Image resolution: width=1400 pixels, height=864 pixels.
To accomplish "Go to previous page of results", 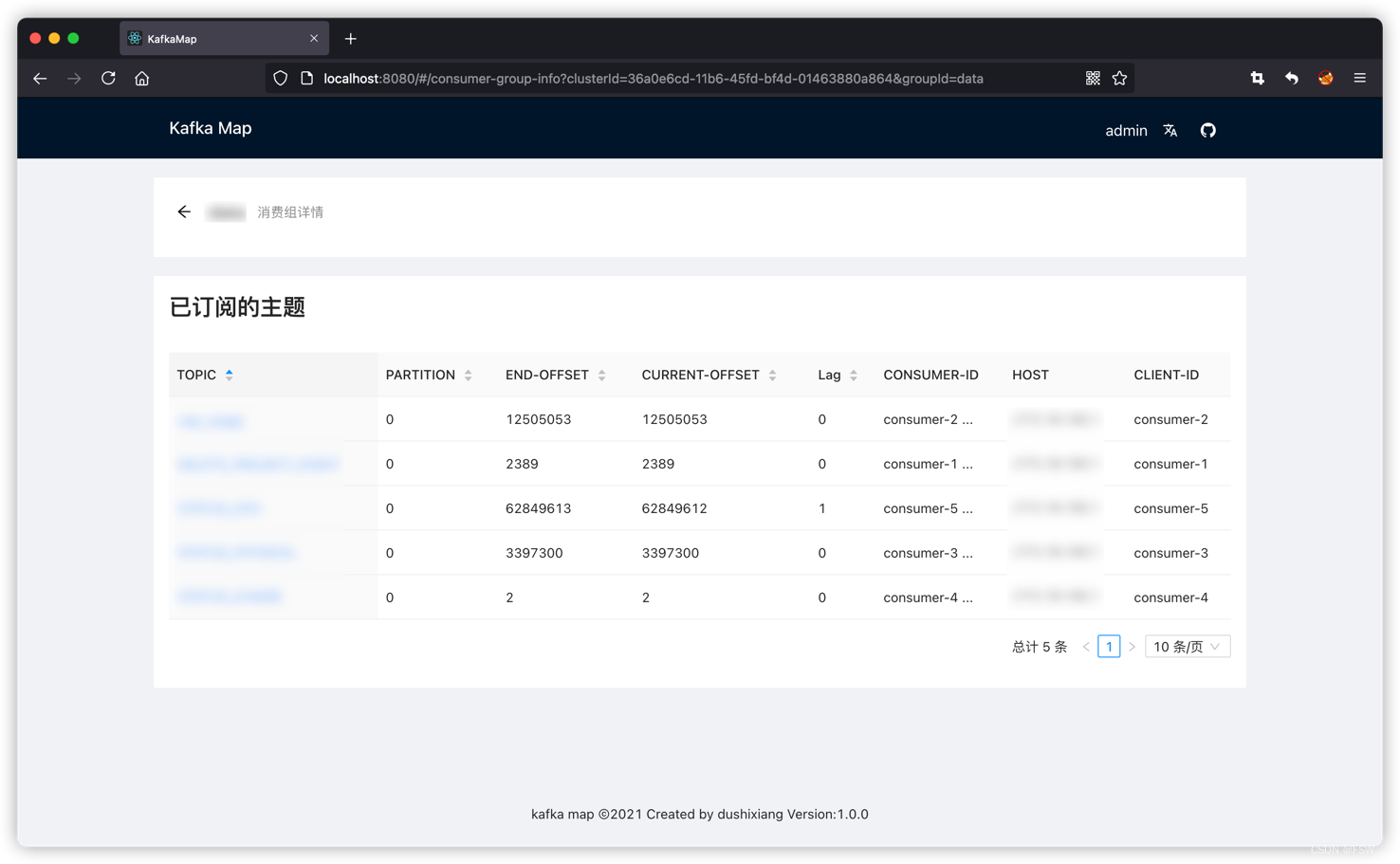I will pyautogui.click(x=1086, y=647).
